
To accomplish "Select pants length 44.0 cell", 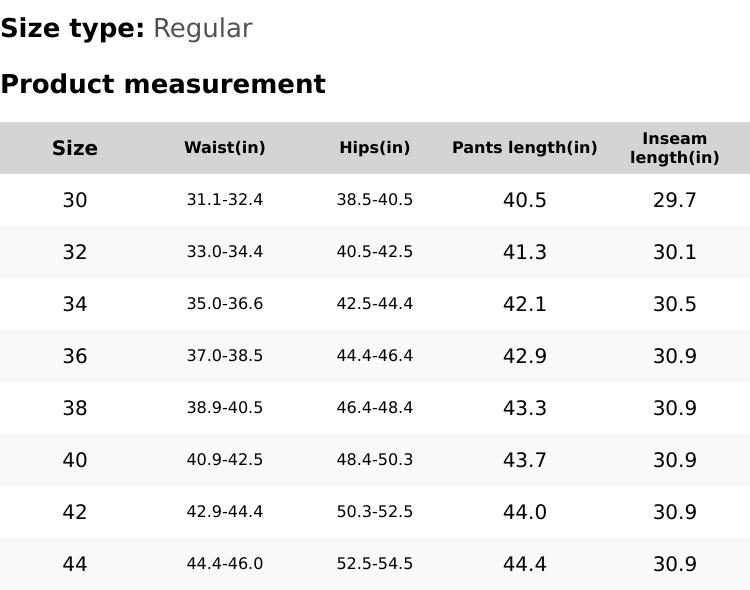I will tap(525, 512).
